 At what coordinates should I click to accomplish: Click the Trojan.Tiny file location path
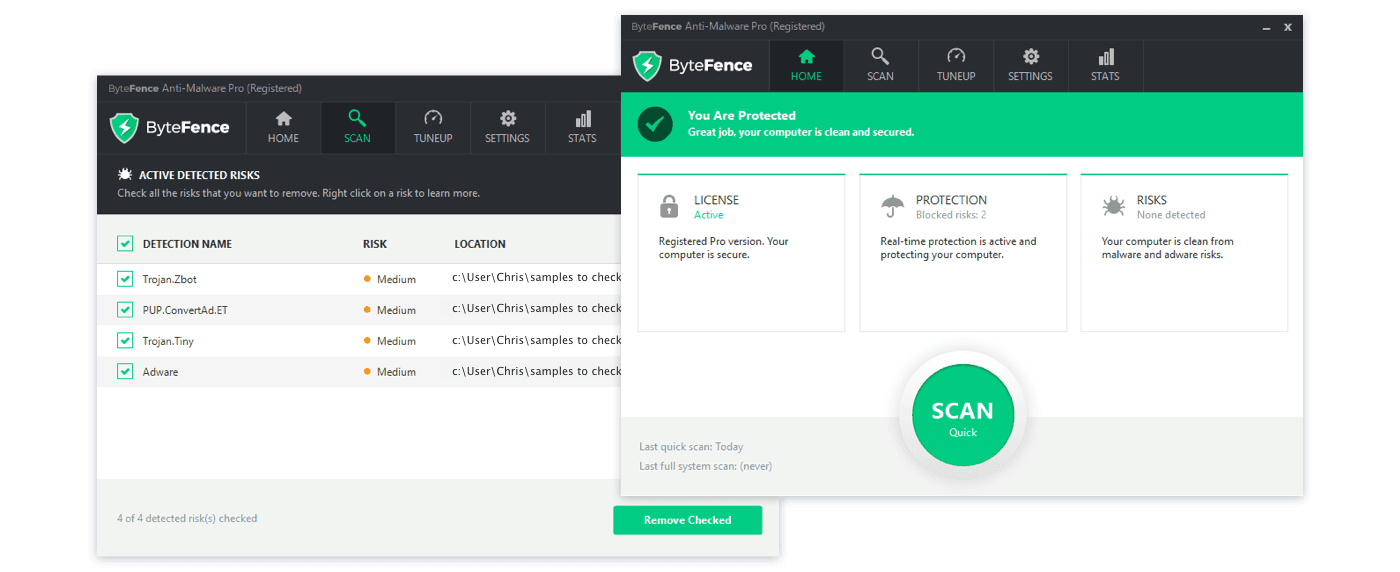(537, 340)
